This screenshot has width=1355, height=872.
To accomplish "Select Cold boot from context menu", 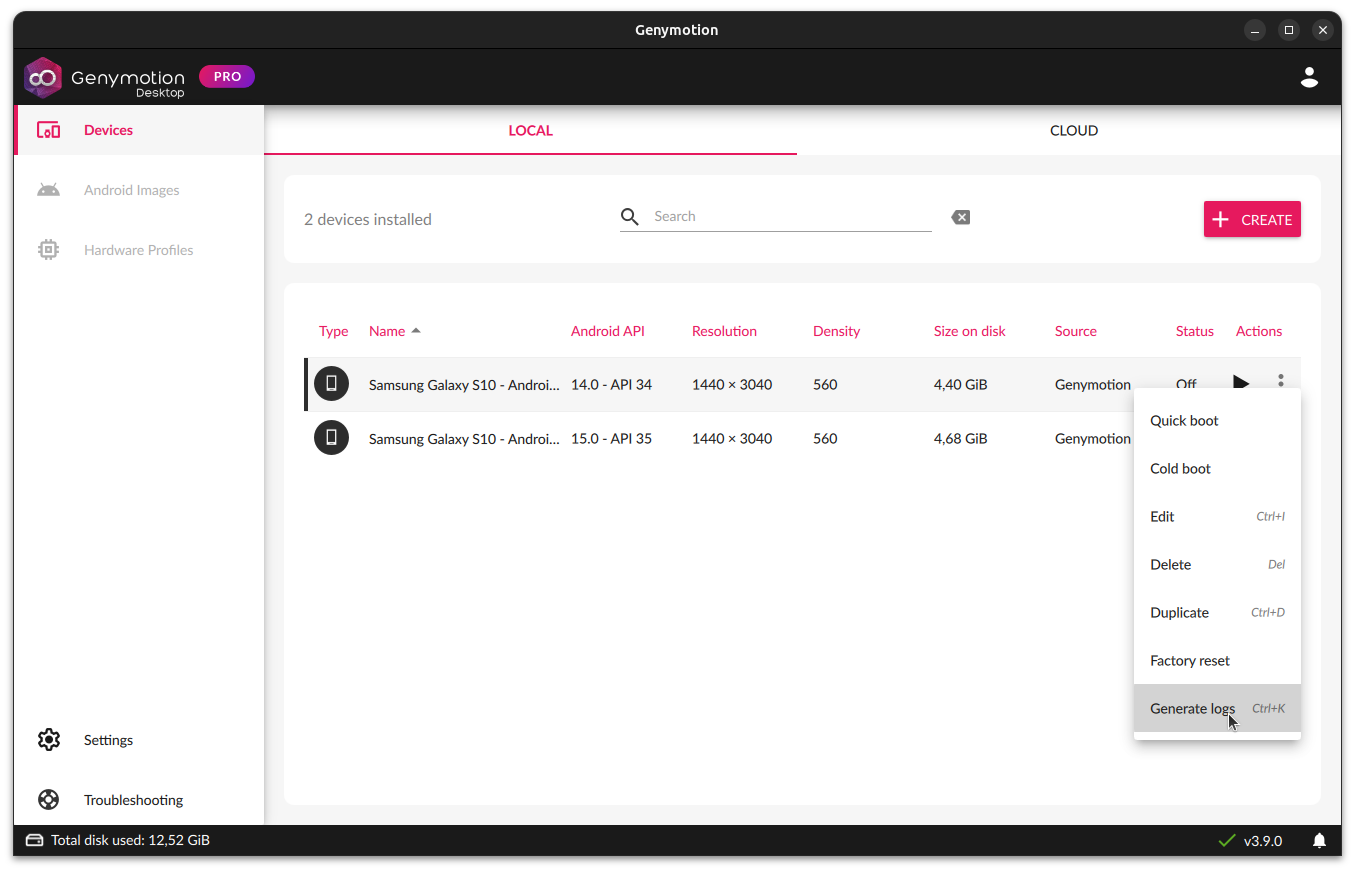I will pos(1217,469).
